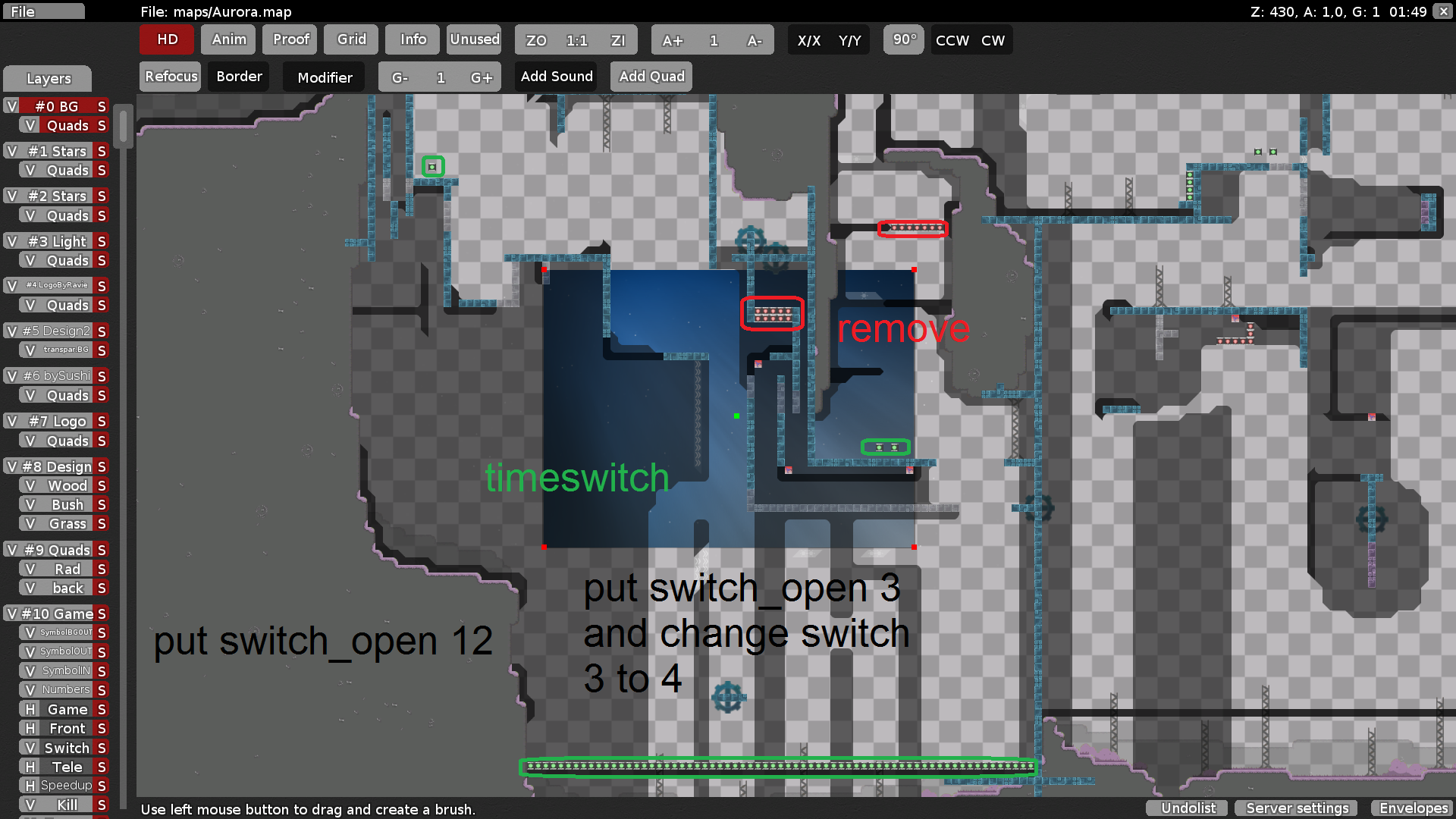The image size is (1456, 819).
Task: Open the Undolist panel
Action: pyautogui.click(x=1186, y=808)
